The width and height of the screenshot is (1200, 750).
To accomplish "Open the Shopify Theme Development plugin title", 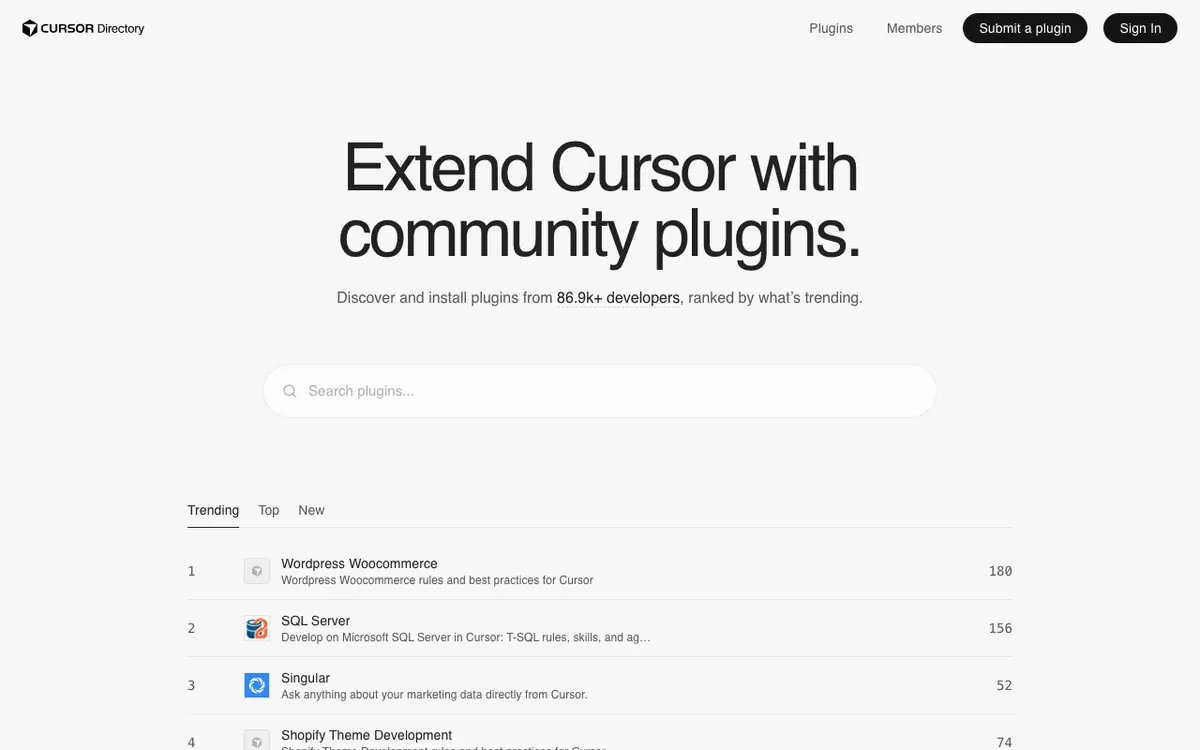I will click(x=366, y=735).
